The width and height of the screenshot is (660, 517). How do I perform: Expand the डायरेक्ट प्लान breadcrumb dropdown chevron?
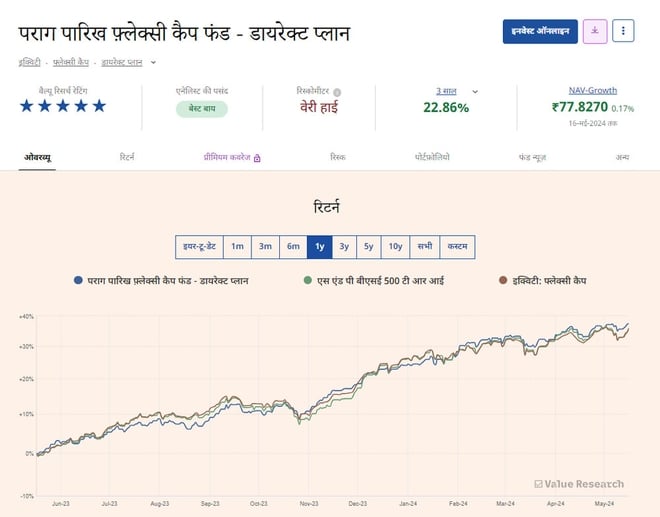pos(153,62)
